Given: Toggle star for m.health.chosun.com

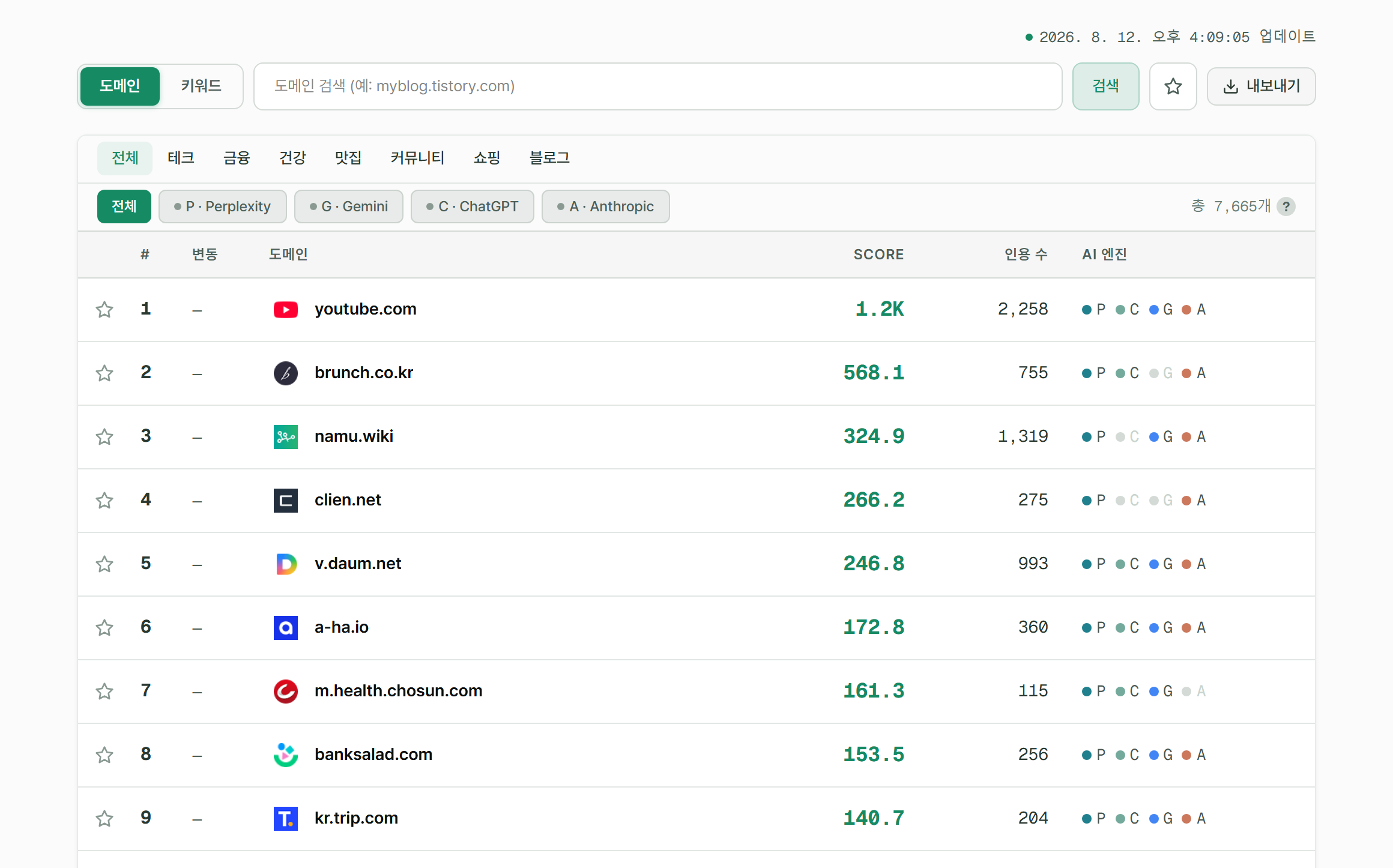Looking at the screenshot, I should tap(104, 692).
